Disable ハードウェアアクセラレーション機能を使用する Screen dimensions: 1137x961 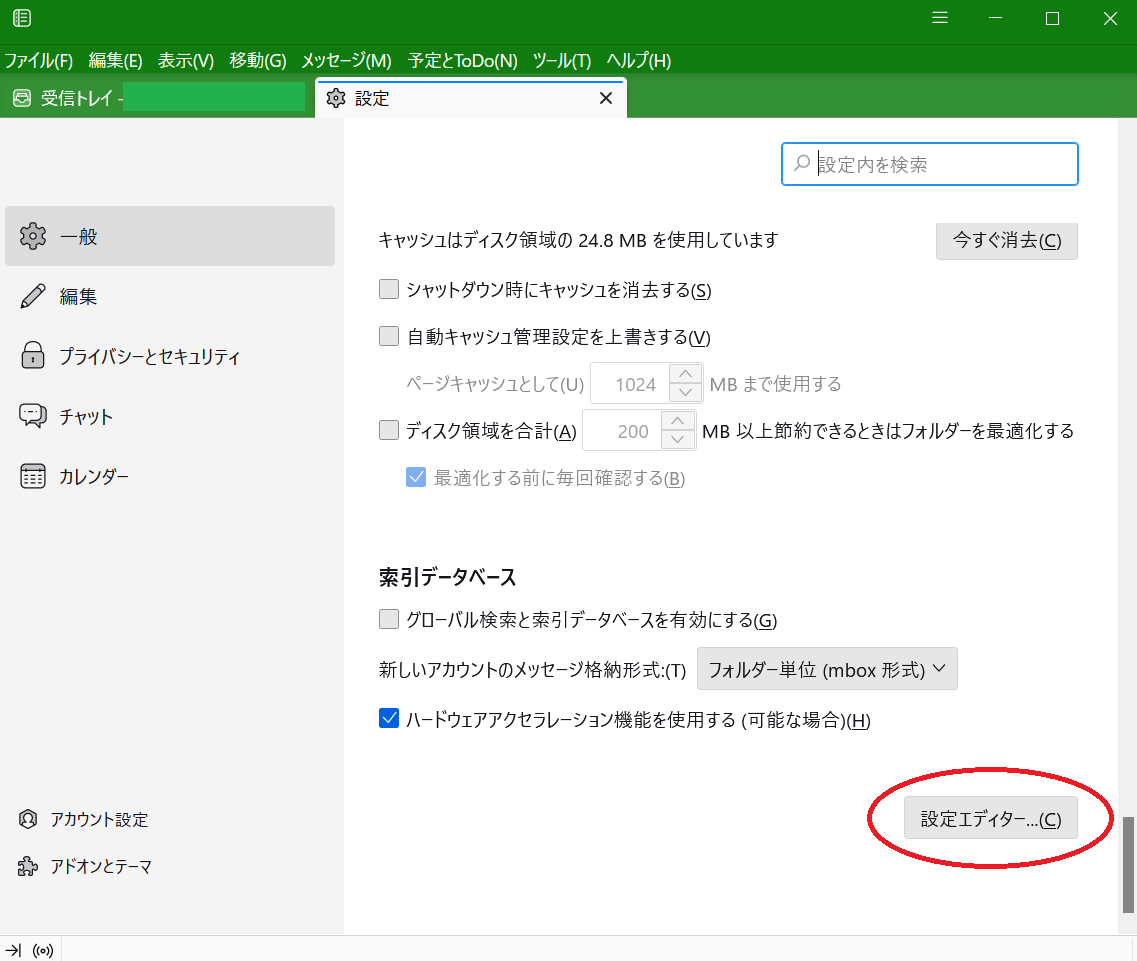(x=388, y=718)
